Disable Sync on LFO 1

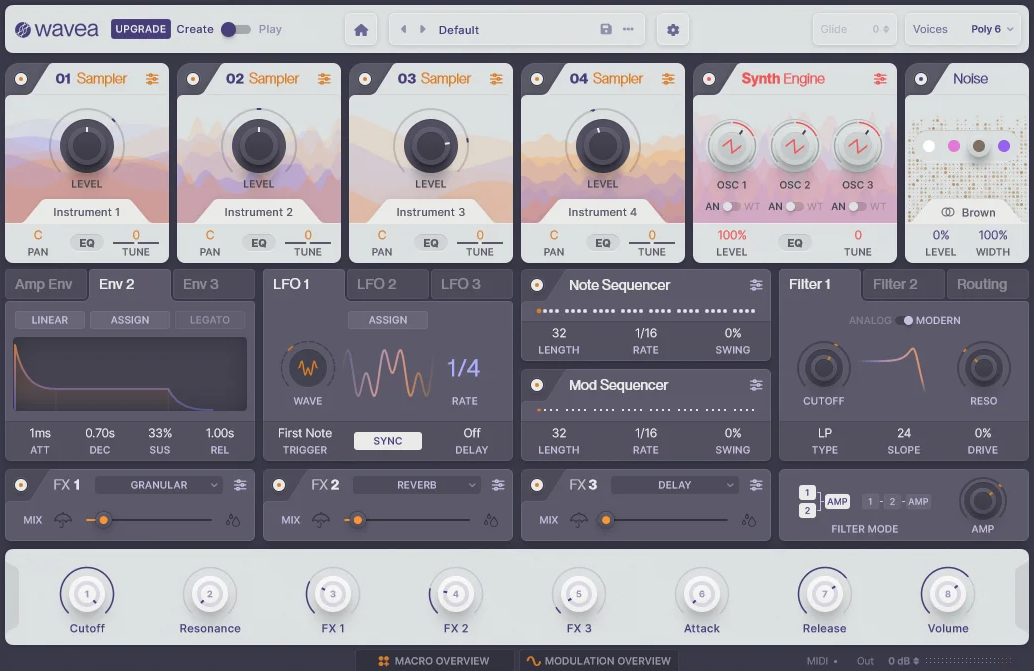pos(387,440)
